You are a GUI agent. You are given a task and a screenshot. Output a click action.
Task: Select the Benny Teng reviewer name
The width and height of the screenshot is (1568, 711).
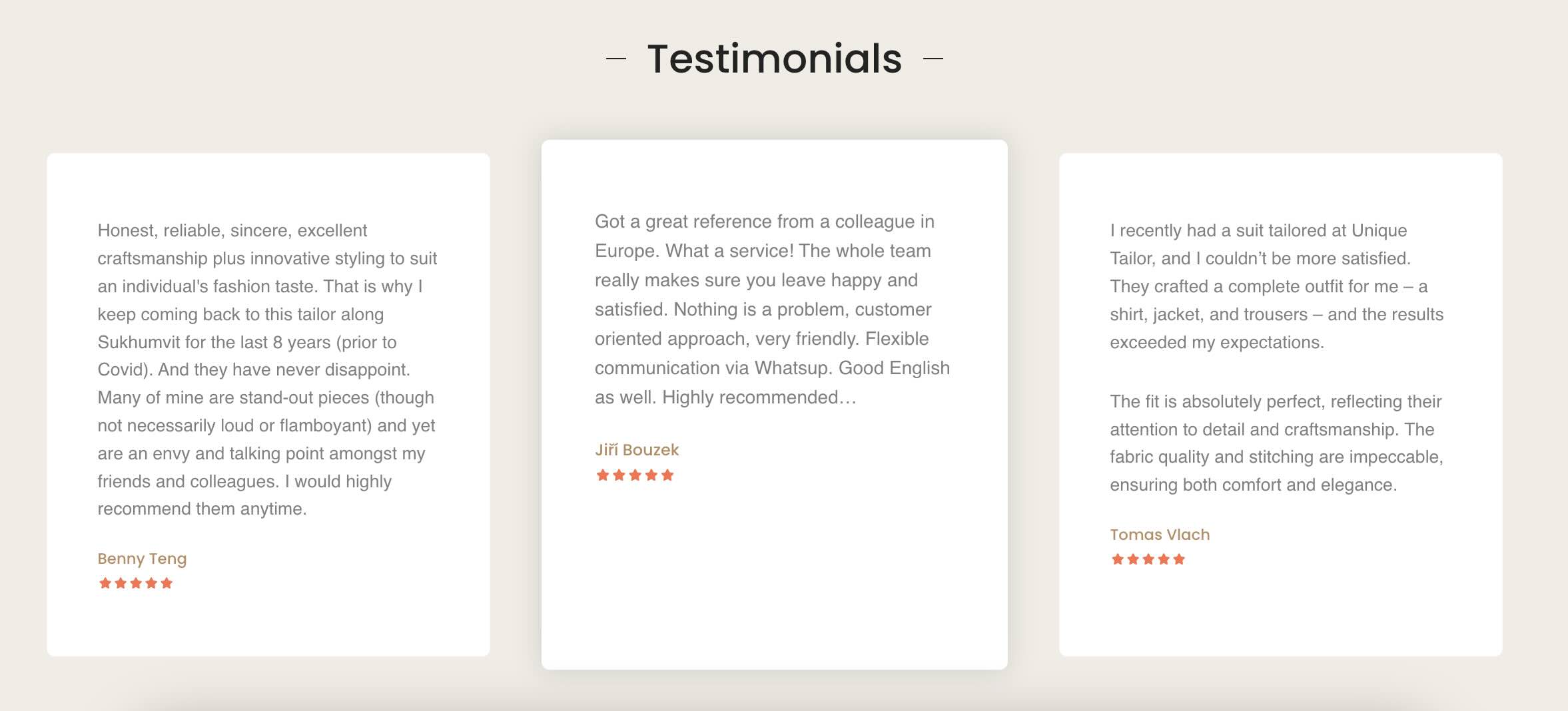tap(142, 559)
